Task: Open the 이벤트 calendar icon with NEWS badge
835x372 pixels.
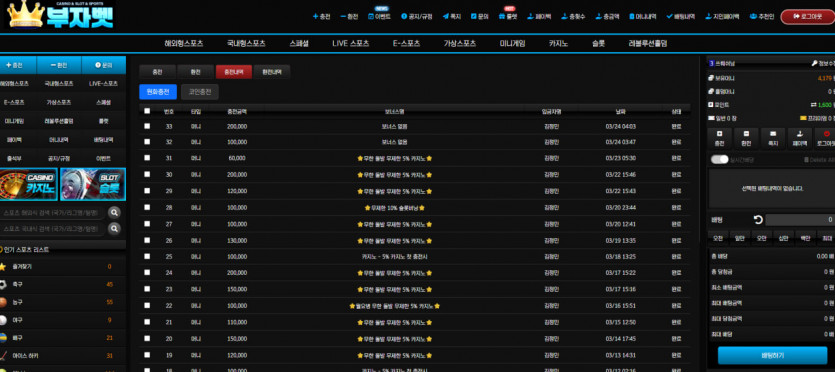Action: coord(371,16)
